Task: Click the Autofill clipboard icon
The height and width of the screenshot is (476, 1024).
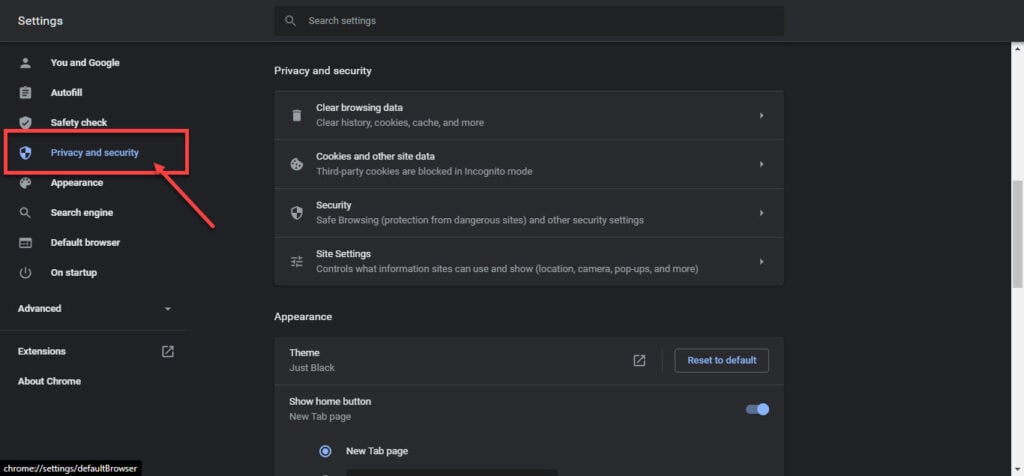Action: [25, 93]
